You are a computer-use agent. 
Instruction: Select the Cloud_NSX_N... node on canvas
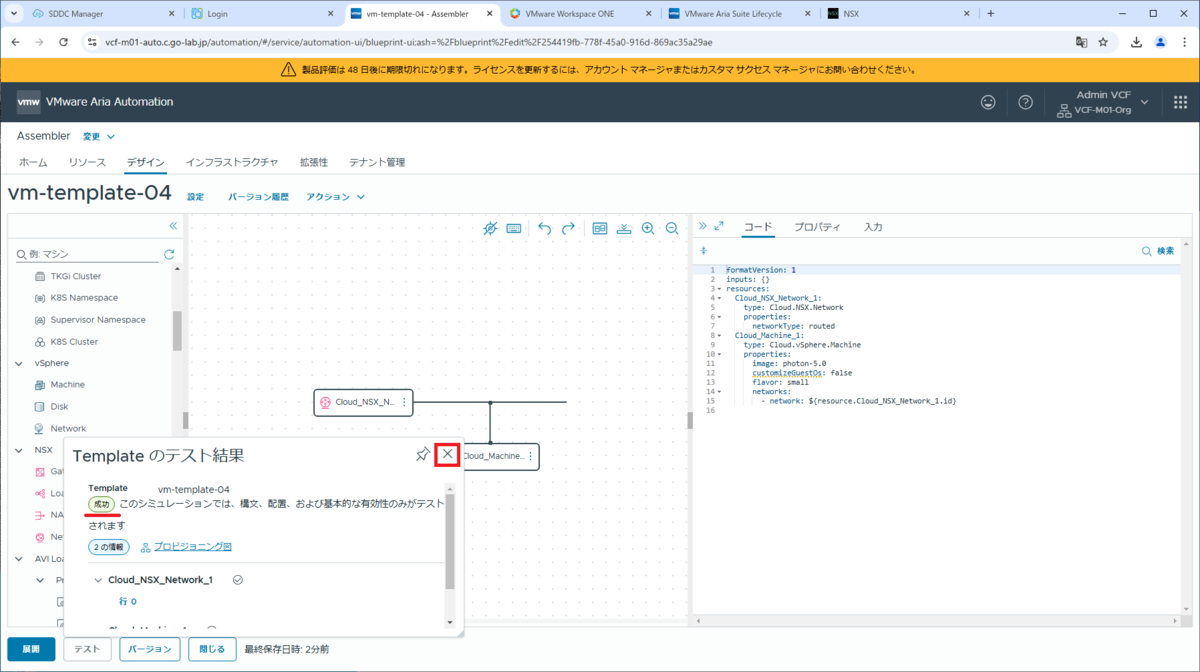(363, 402)
